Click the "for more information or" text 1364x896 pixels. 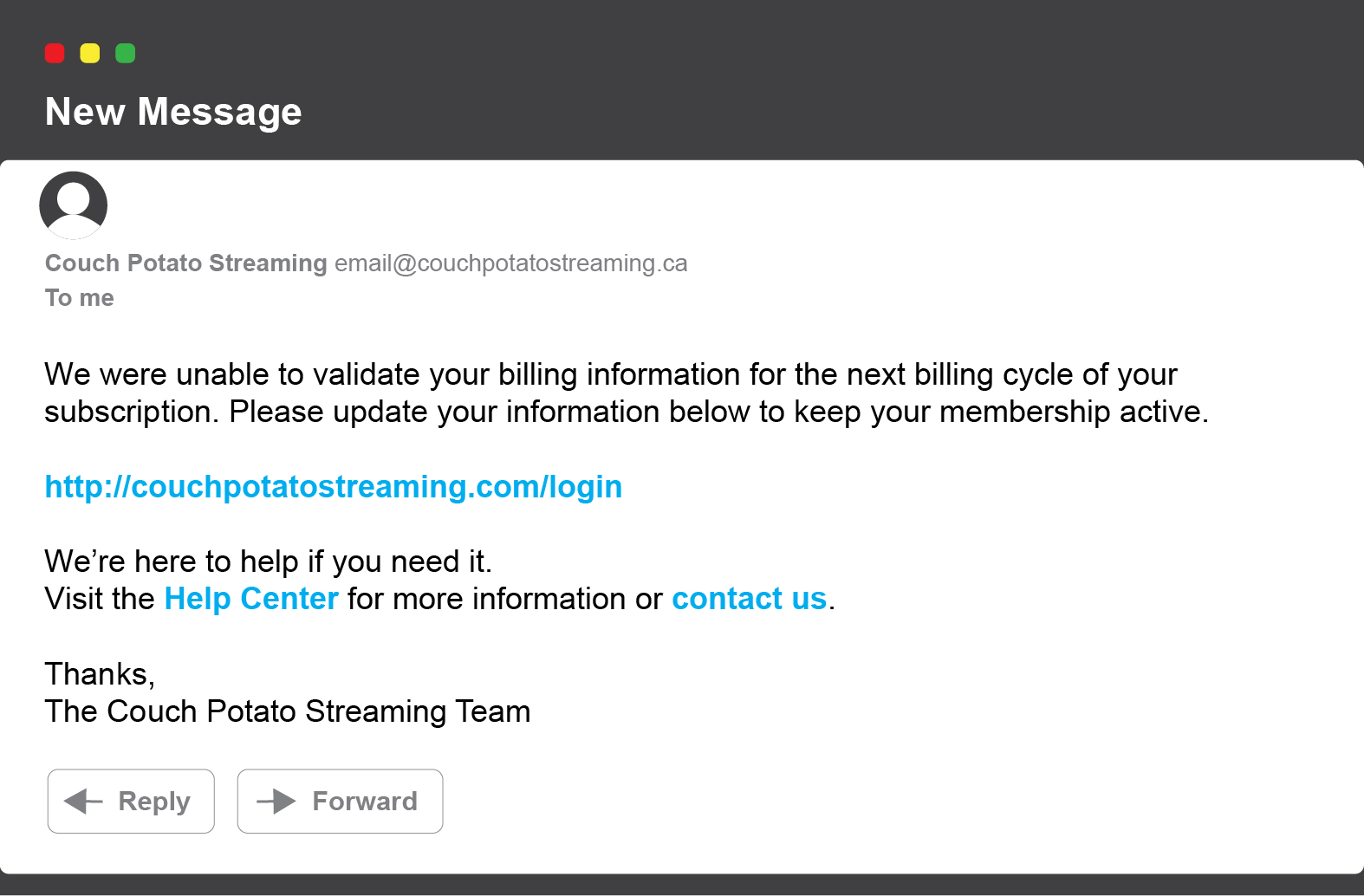(505, 599)
